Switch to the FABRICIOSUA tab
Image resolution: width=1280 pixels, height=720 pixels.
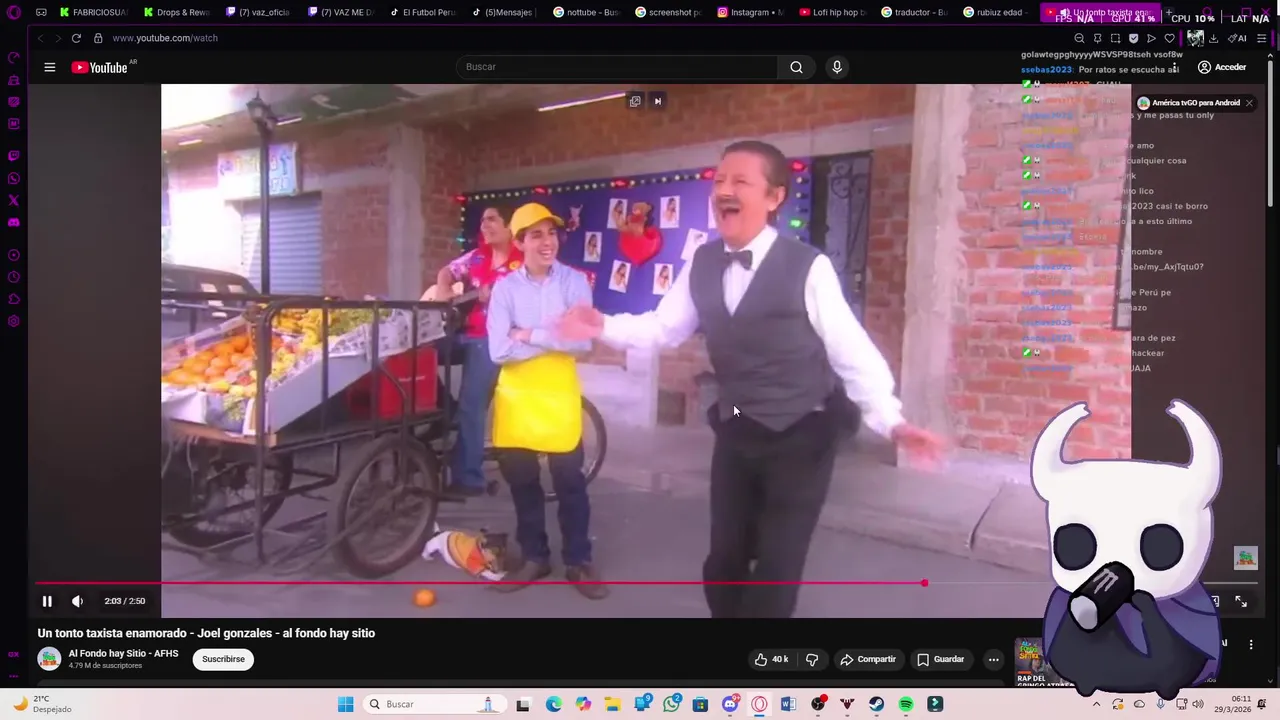tap(94, 13)
